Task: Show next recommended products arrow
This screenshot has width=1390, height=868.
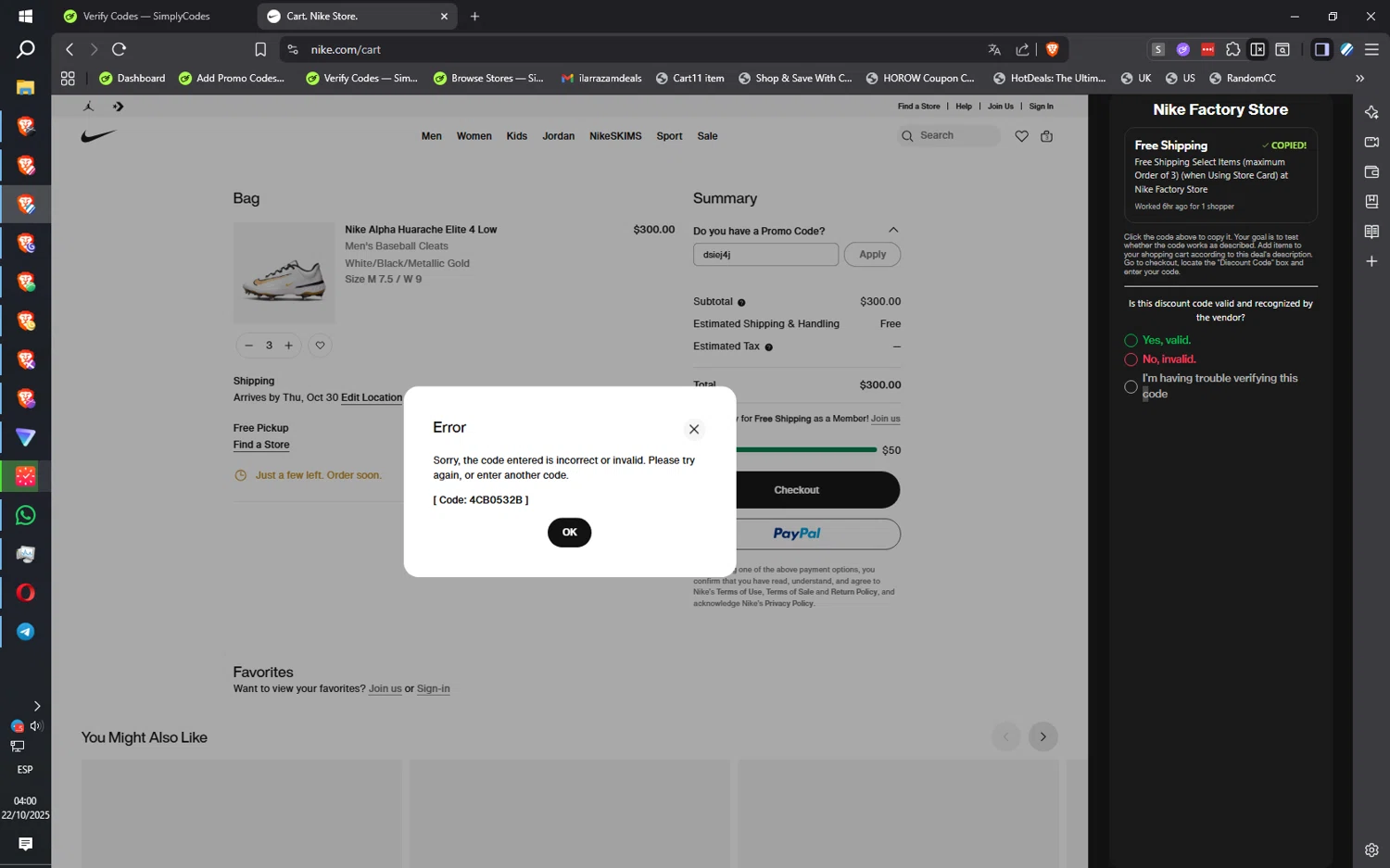Action: pos(1042,736)
